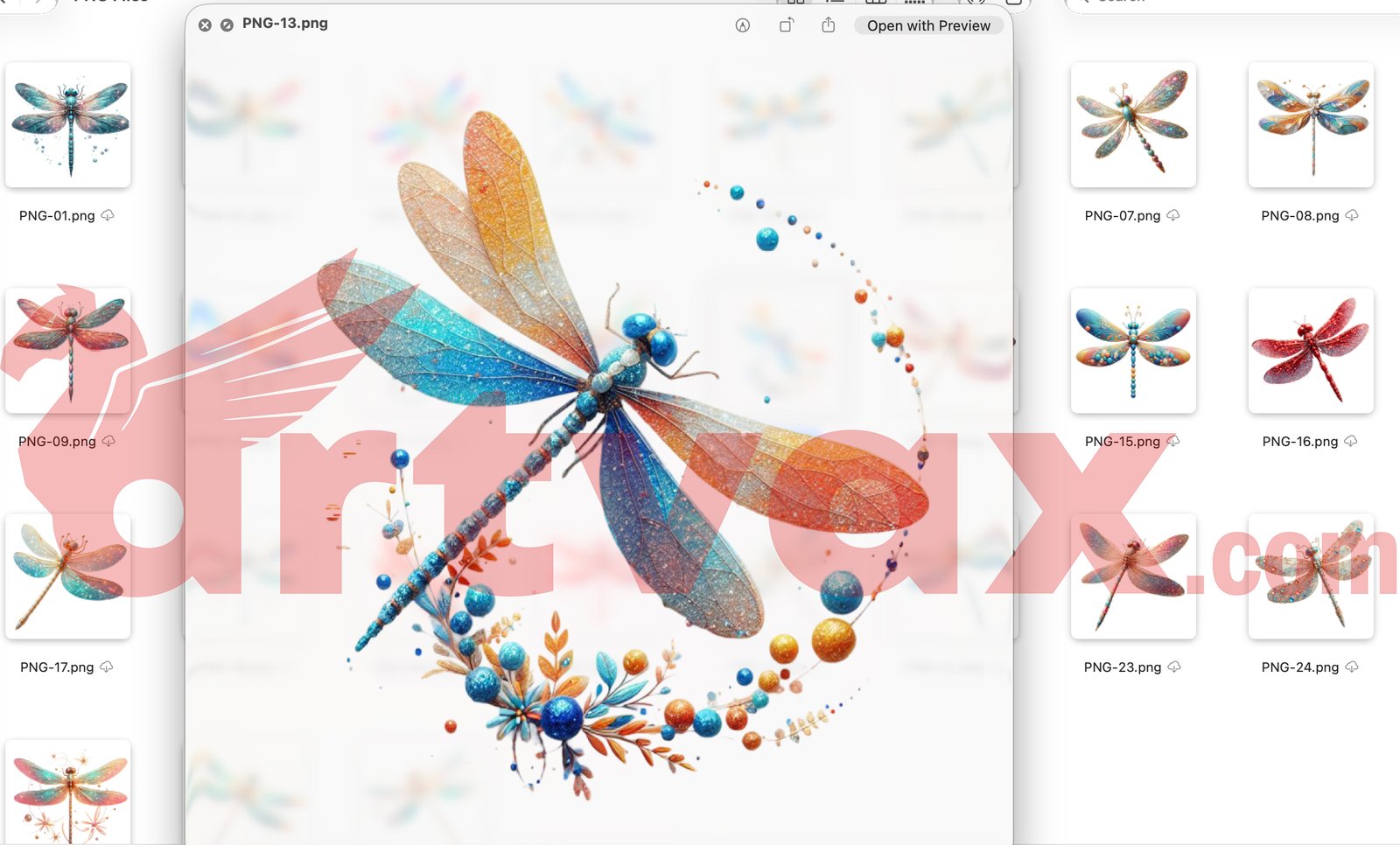Click the PNG-15.png file name label

pos(1122,441)
